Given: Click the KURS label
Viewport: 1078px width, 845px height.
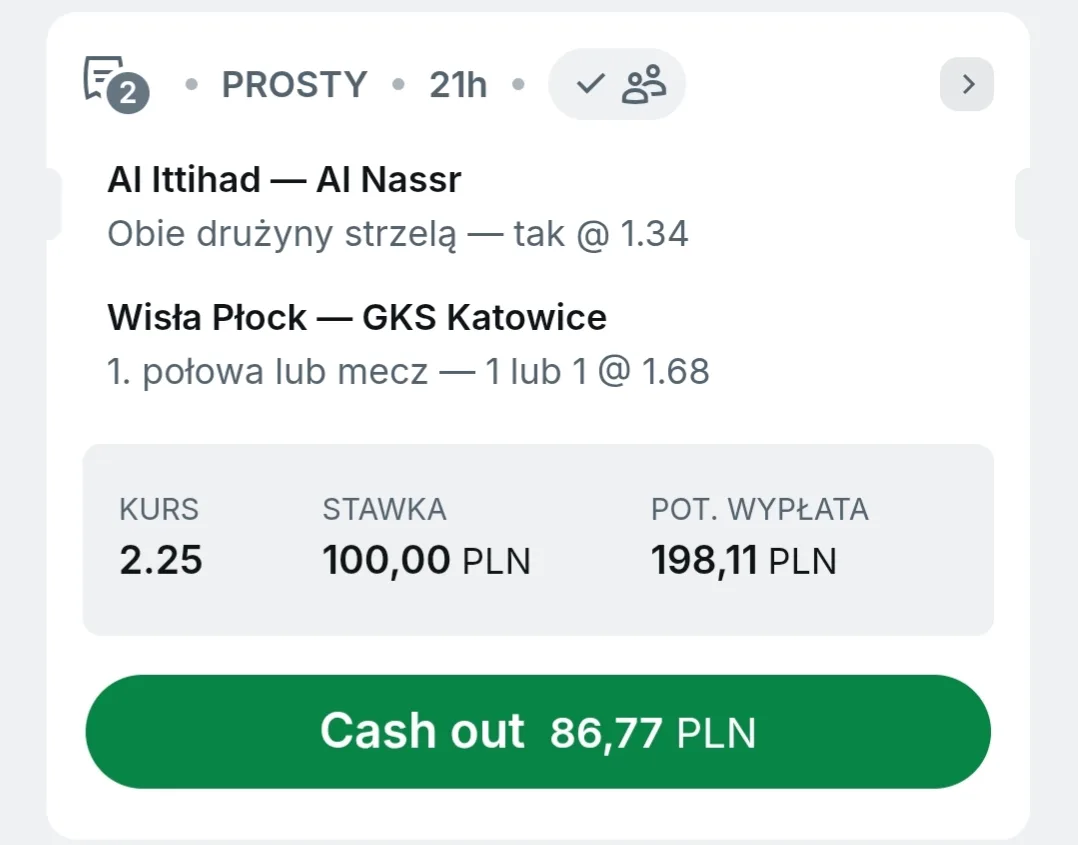Looking at the screenshot, I should 159,510.
